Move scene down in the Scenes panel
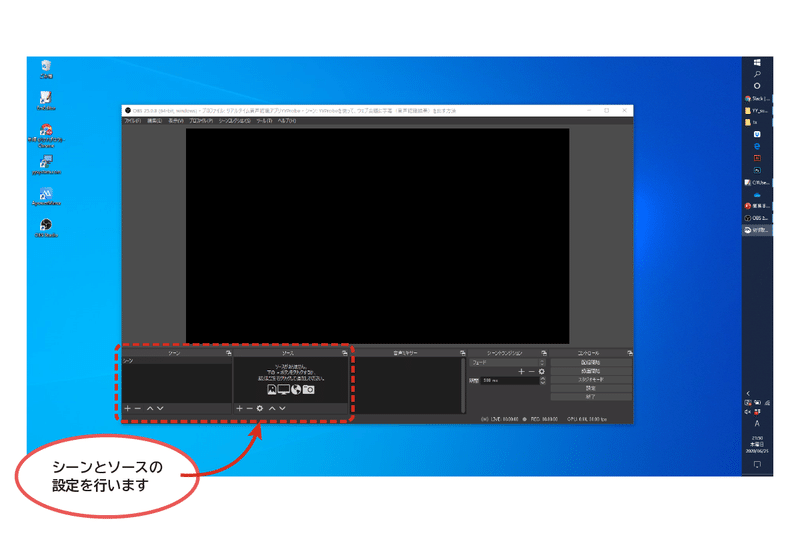The image size is (800, 533). 160,409
